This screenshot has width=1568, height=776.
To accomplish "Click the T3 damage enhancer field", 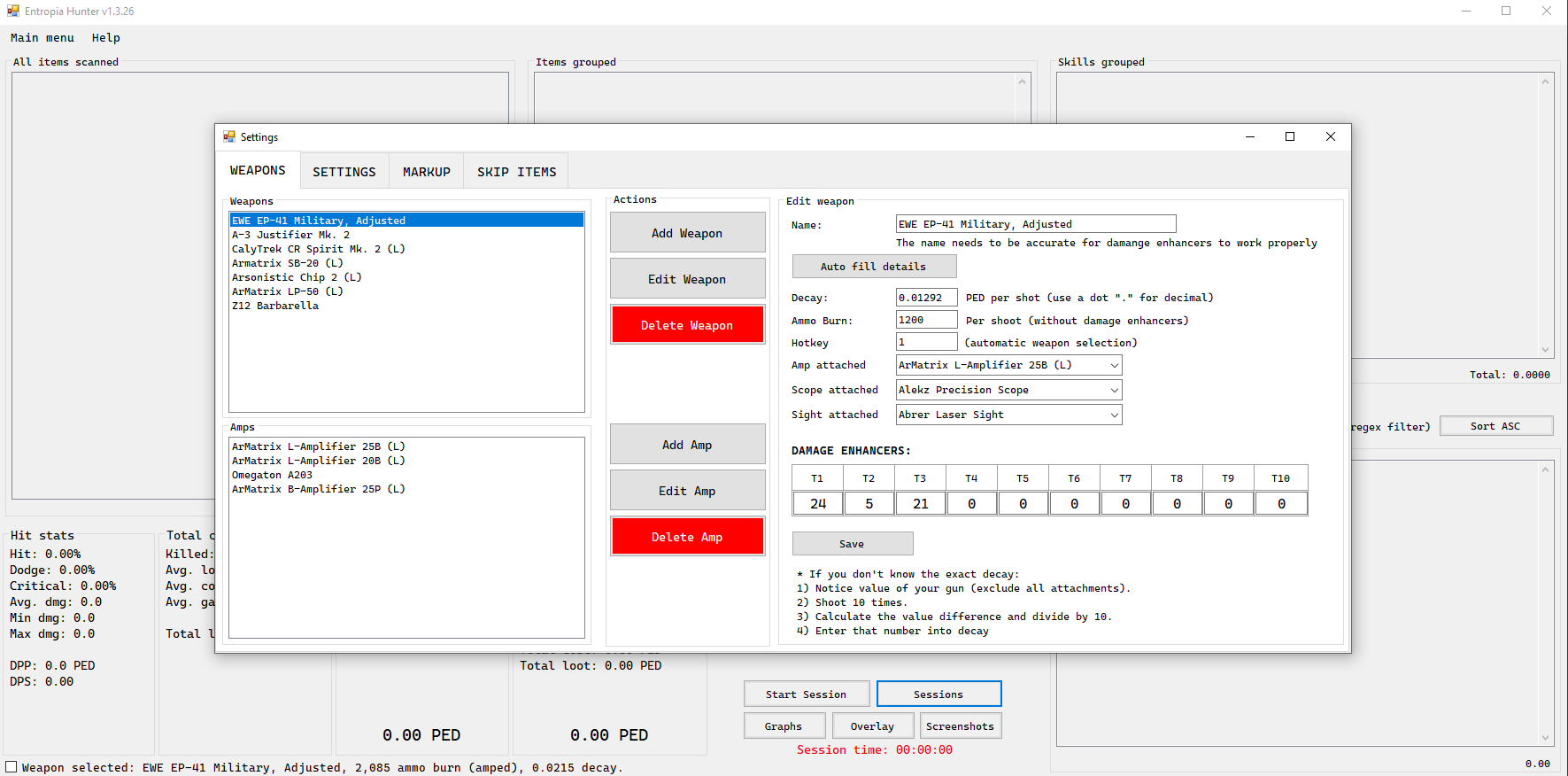I will [921, 503].
